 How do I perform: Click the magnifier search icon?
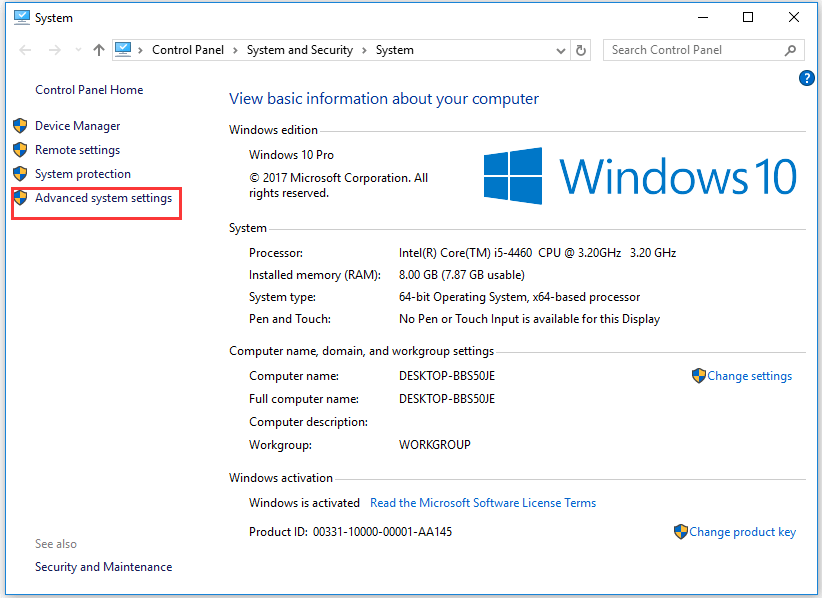point(791,50)
